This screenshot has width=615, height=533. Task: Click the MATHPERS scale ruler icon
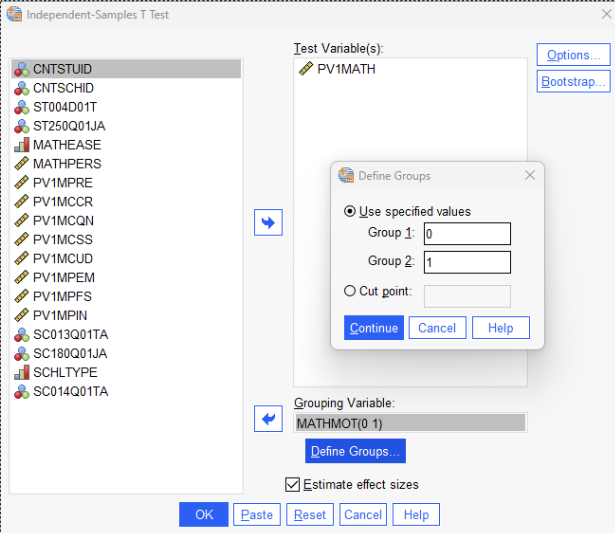click(x=21, y=164)
